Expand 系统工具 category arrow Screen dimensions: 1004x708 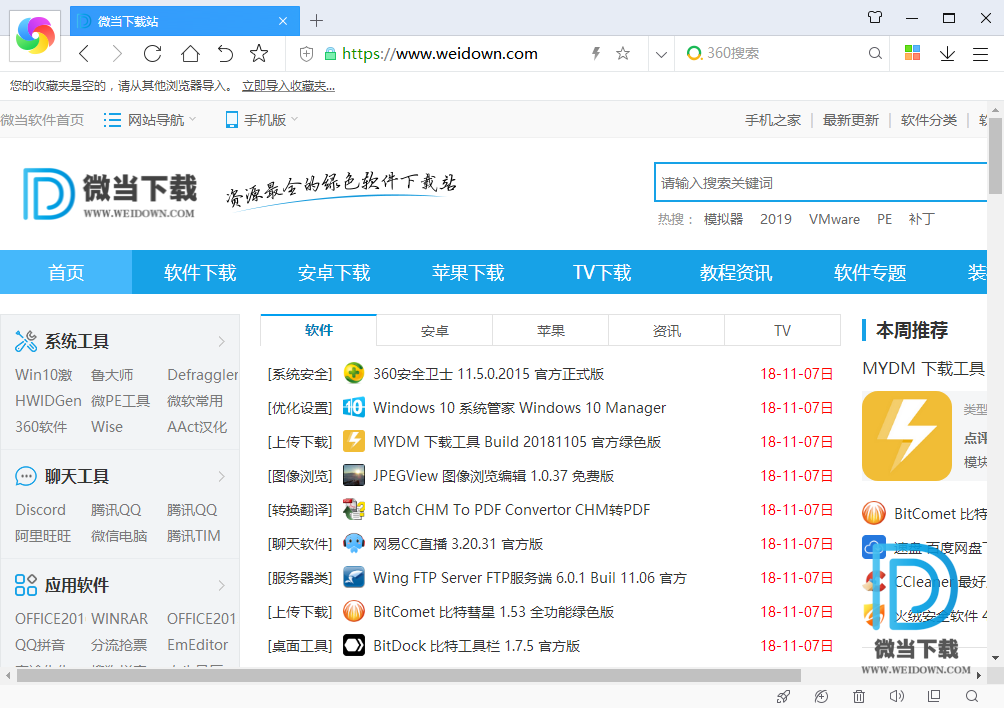pos(222,341)
